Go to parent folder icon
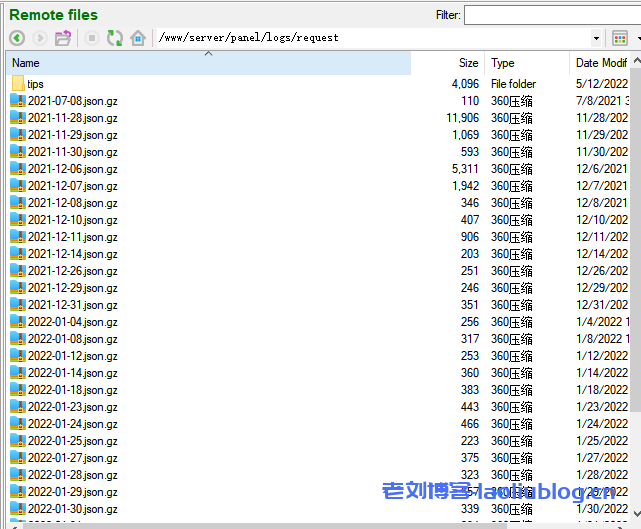This screenshot has height=529, width=641. 63,38
